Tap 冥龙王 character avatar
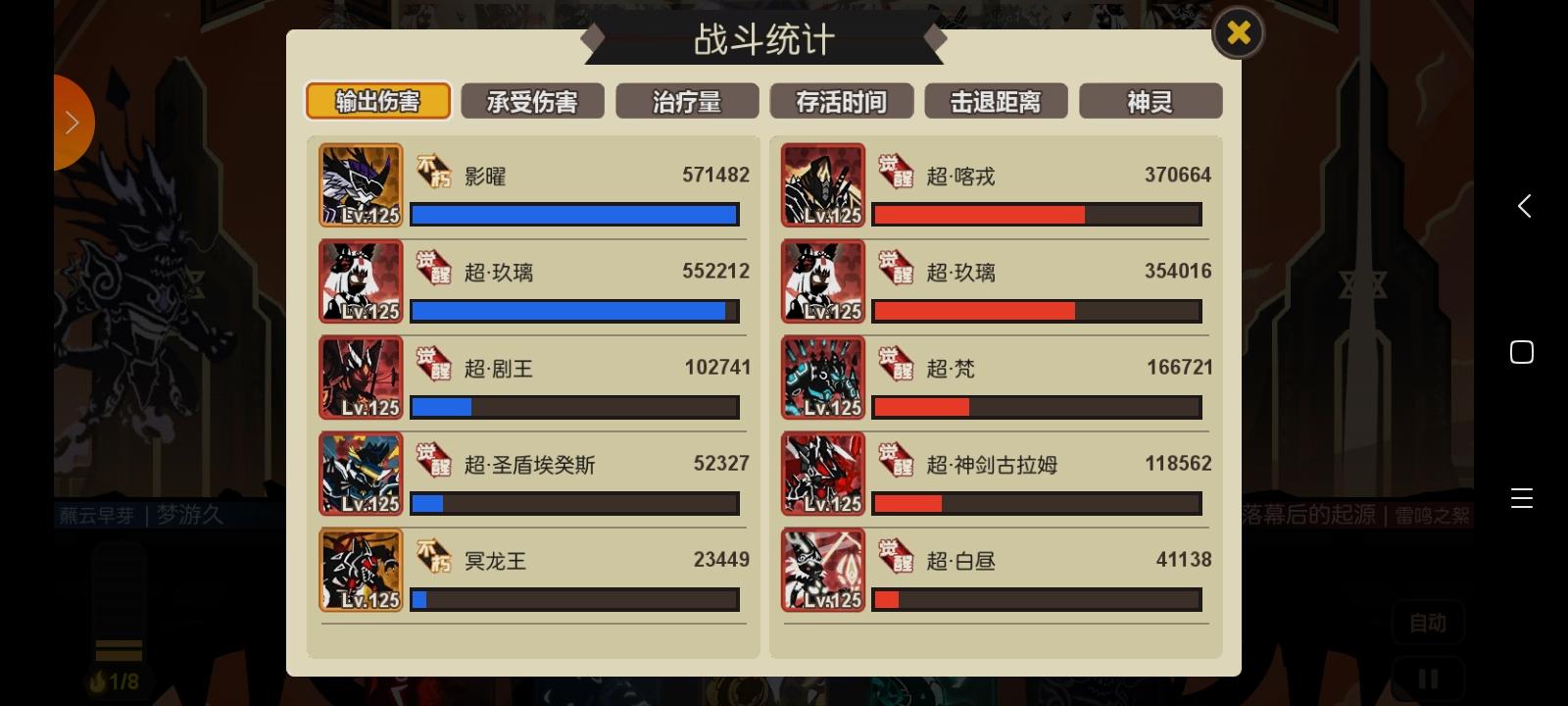The image size is (1568, 706). (361, 570)
